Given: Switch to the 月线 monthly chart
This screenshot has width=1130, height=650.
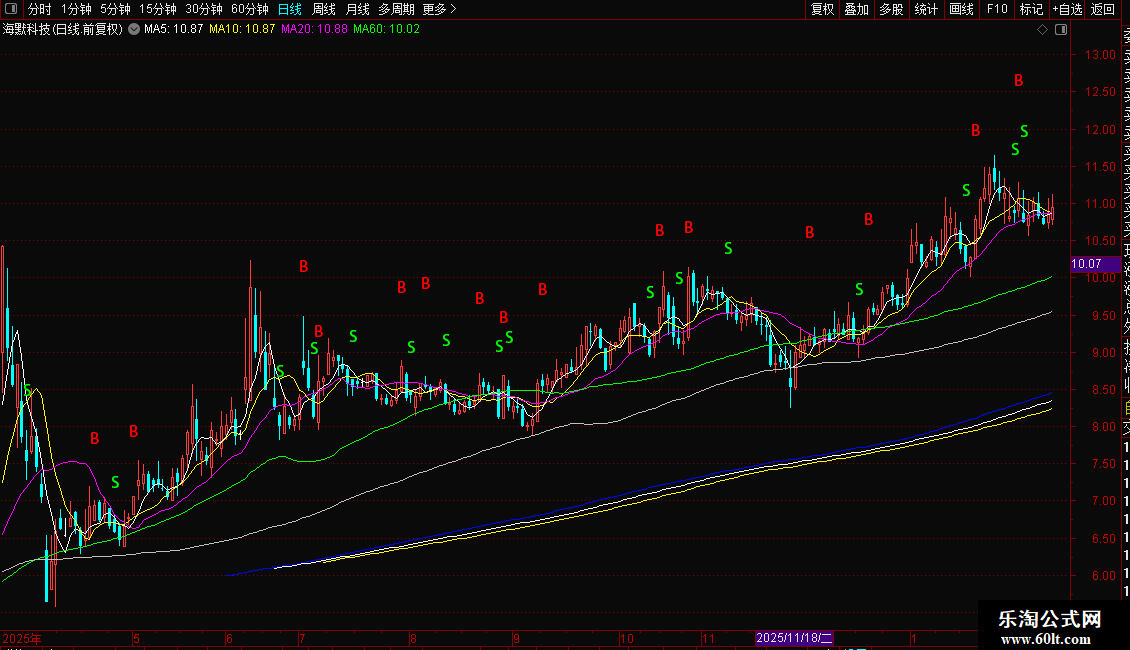Looking at the screenshot, I should [357, 9].
